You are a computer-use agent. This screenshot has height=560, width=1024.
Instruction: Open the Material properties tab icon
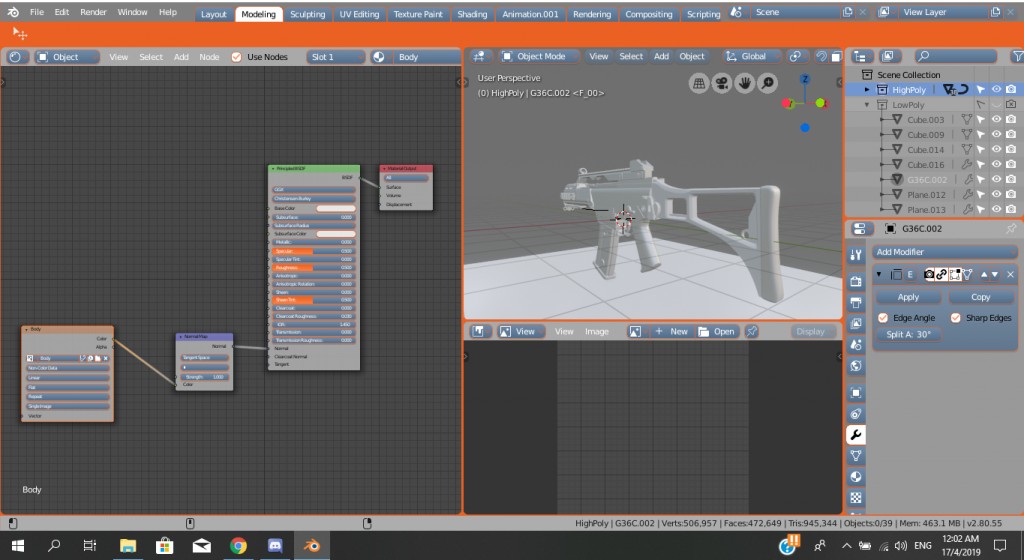pos(855,476)
